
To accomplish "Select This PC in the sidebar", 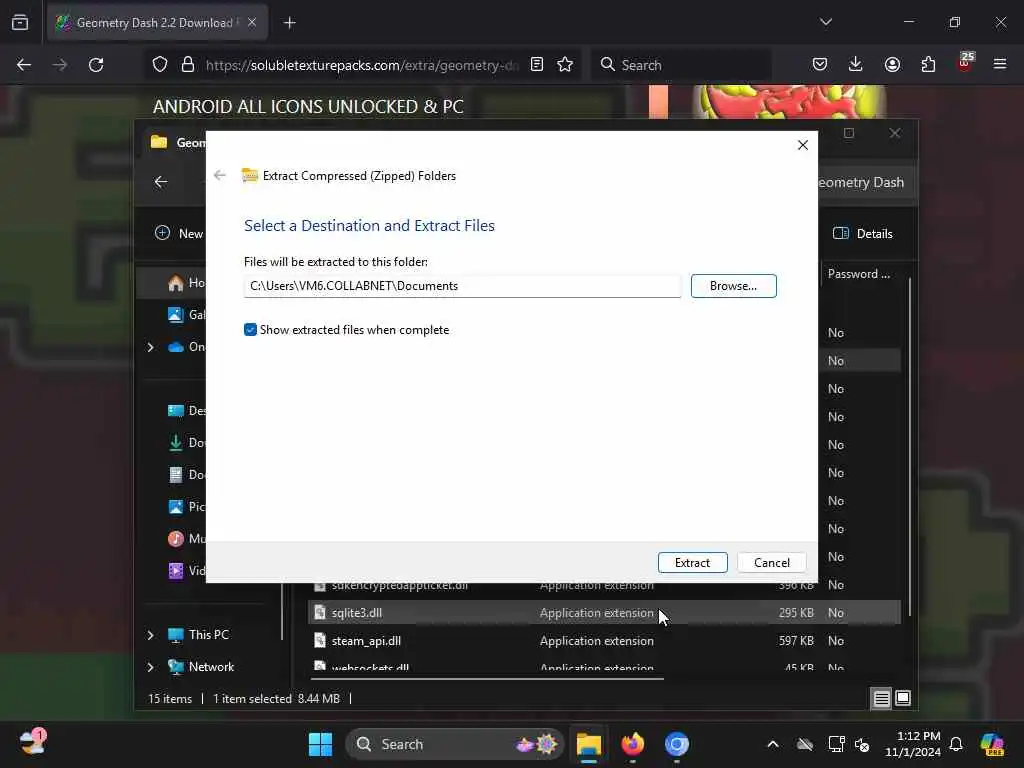I will [199, 635].
